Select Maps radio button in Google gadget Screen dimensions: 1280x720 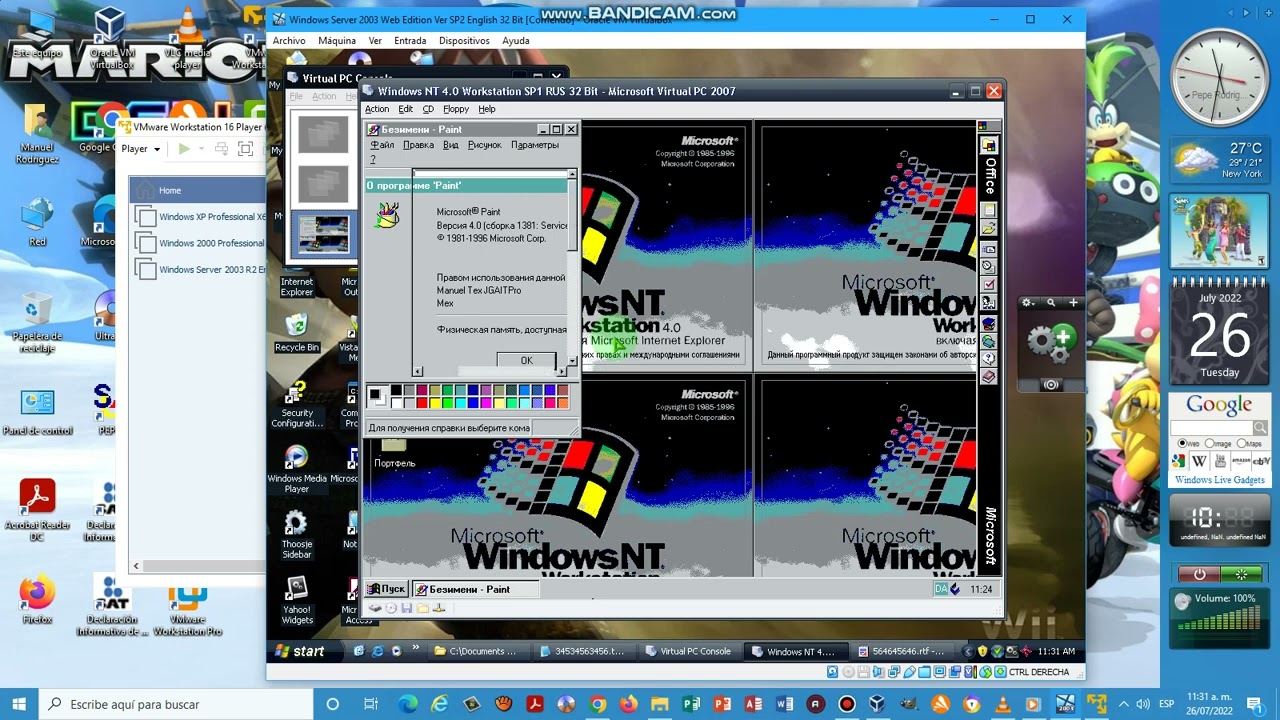(x=1241, y=443)
